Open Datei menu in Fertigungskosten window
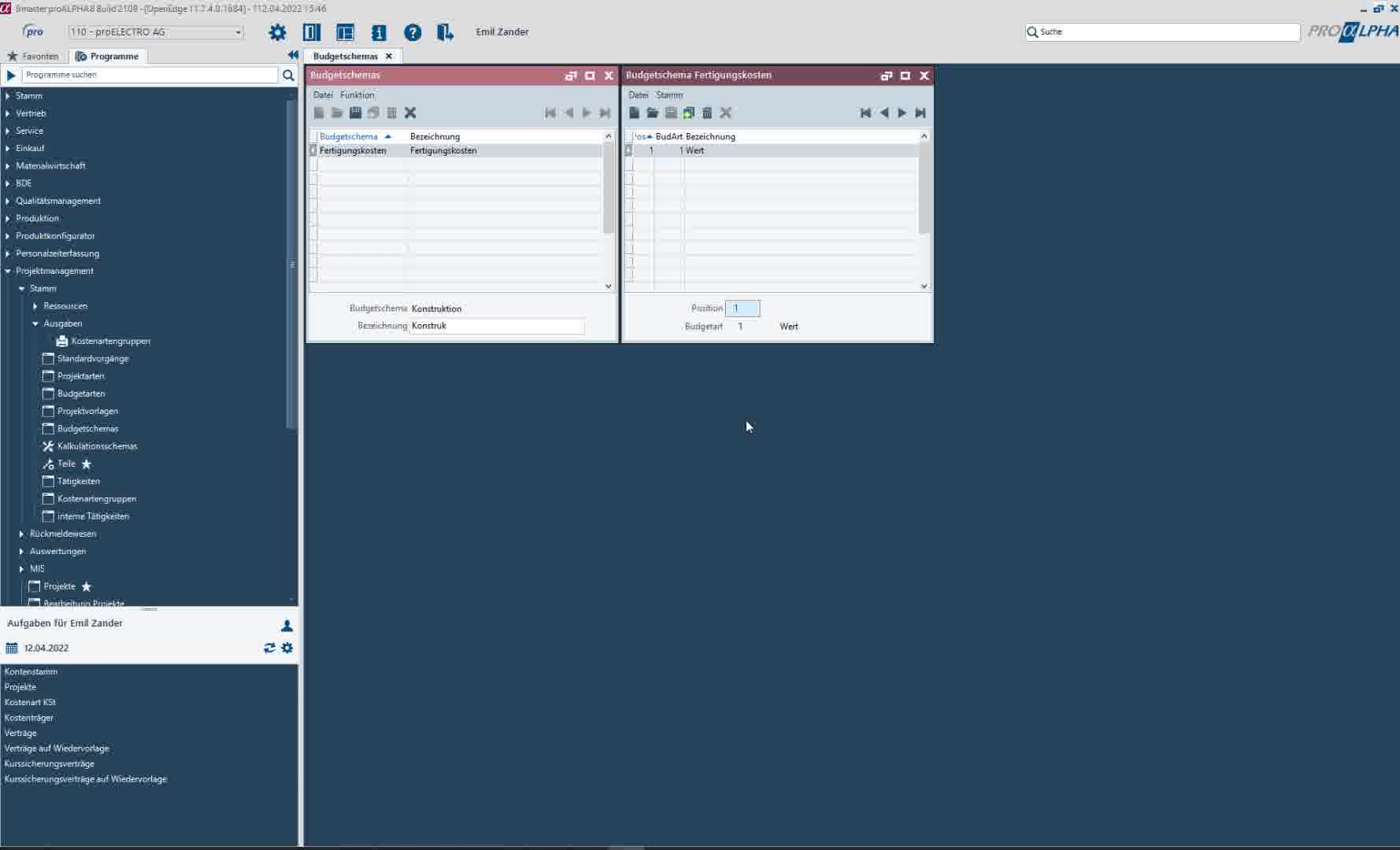 coord(639,94)
